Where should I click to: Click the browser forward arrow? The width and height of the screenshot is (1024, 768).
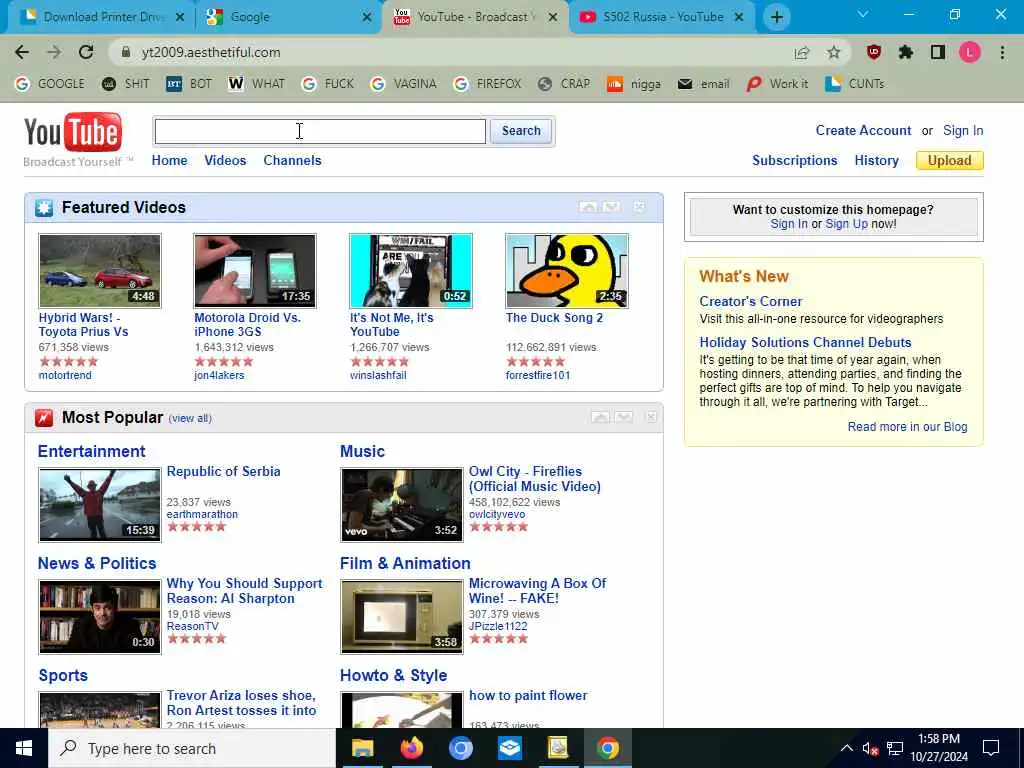[x=54, y=52]
